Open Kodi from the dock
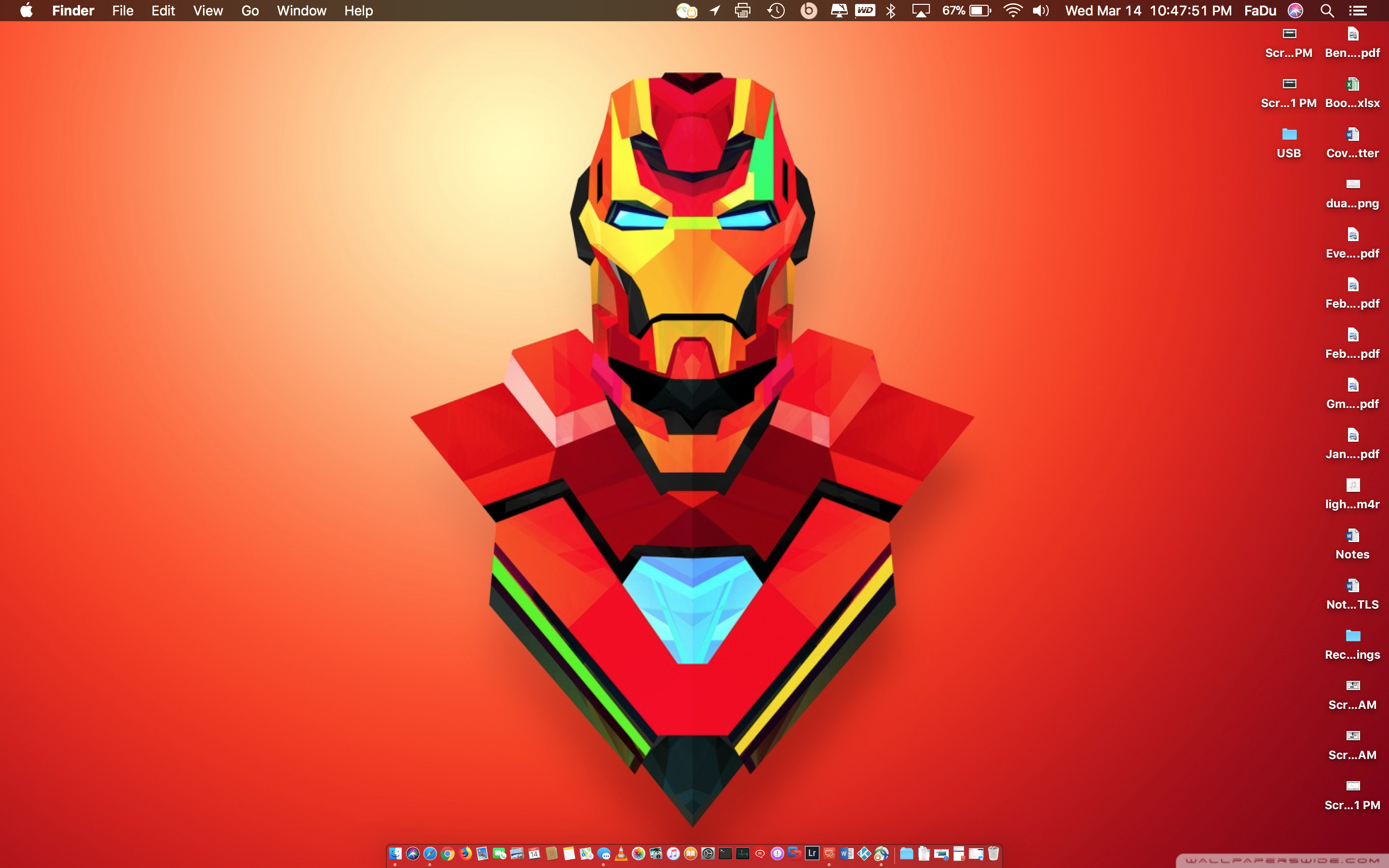 (x=864, y=854)
